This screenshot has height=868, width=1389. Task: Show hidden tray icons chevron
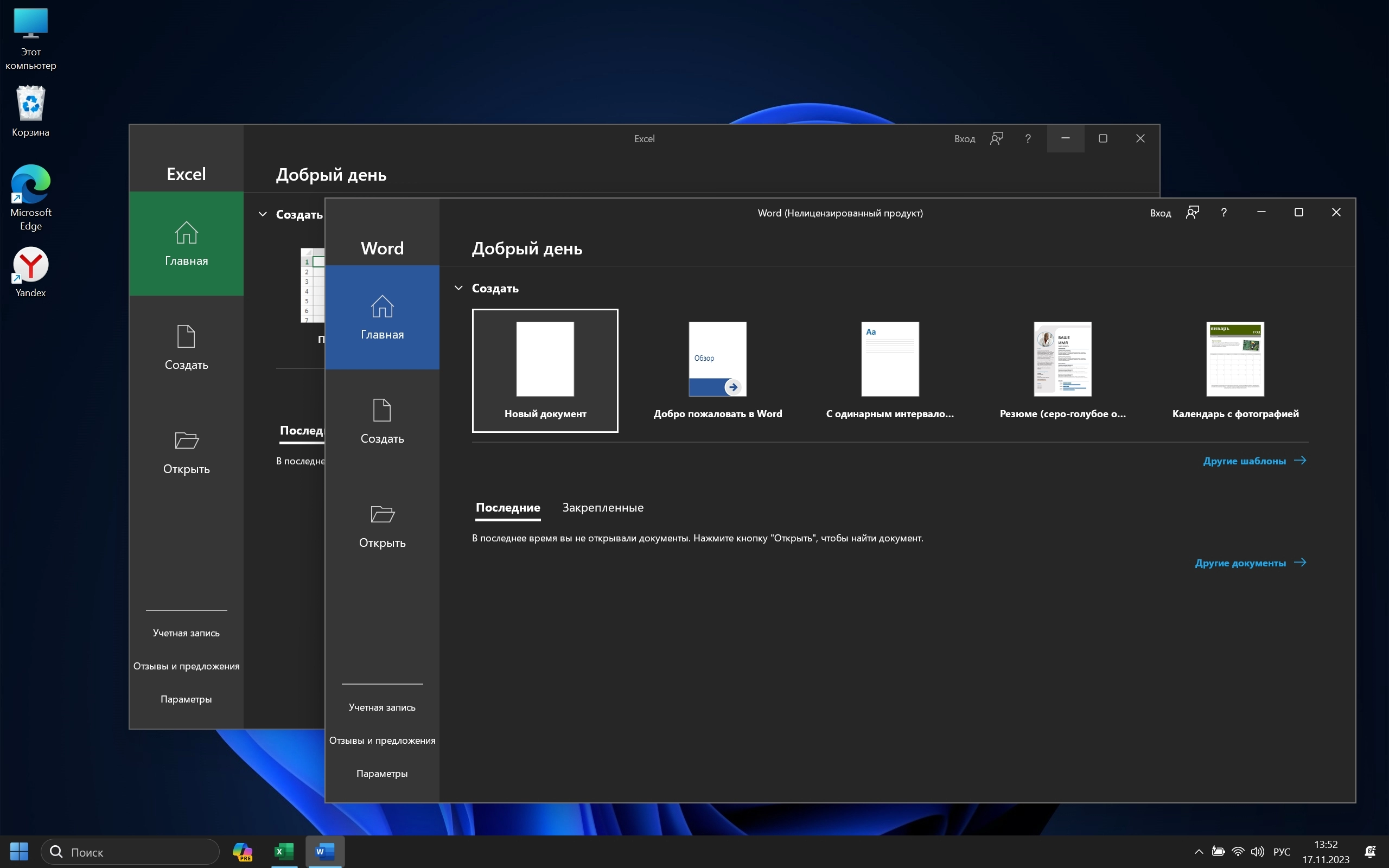[1199, 851]
